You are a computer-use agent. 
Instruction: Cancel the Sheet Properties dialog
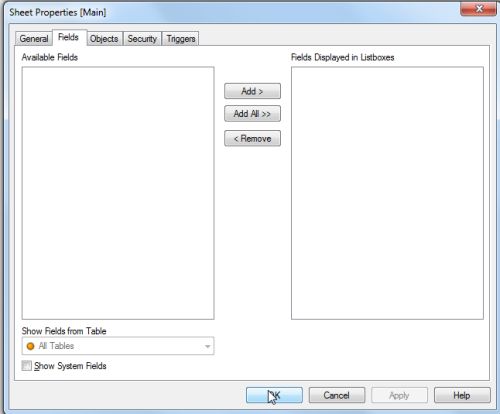coord(337,395)
